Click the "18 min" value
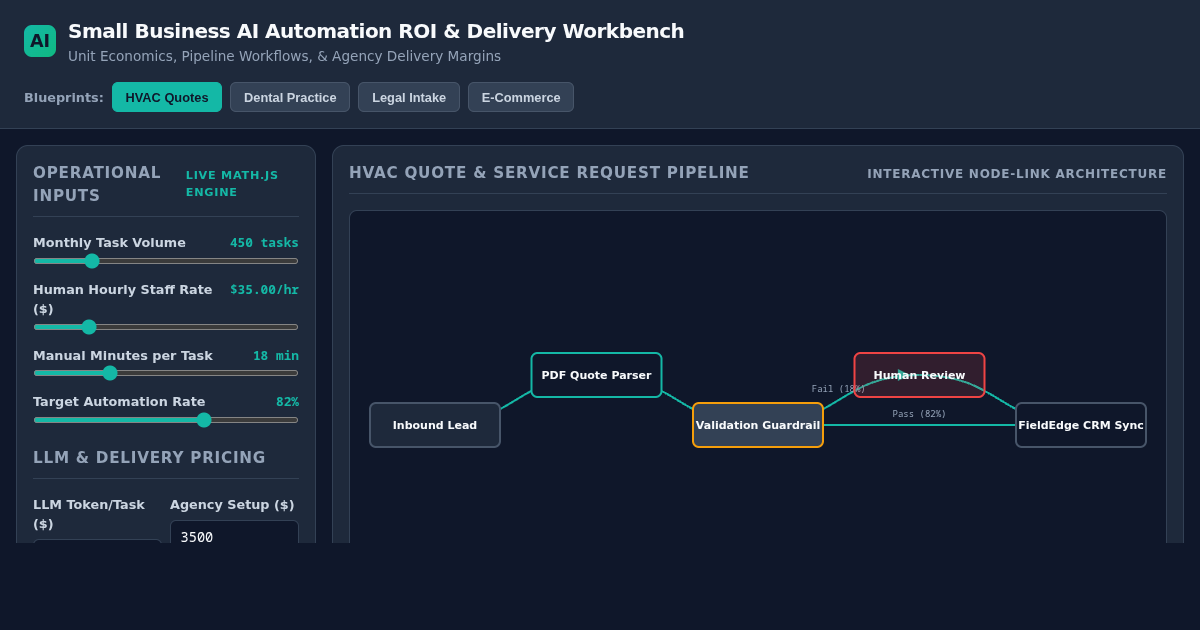The width and height of the screenshot is (1200, 630). 276,356
